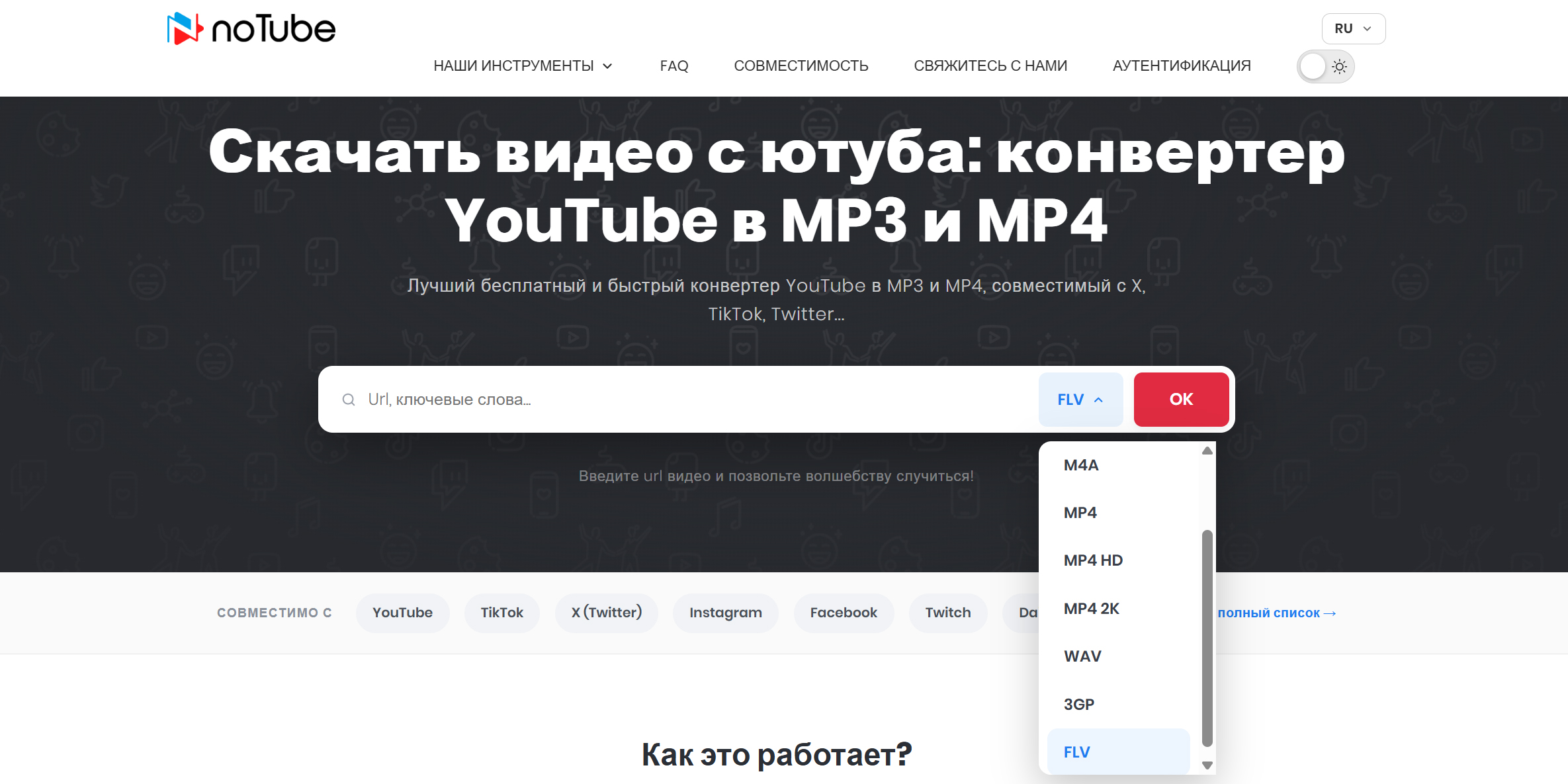
Task: Pick 3GP format option
Action: coord(1118,705)
